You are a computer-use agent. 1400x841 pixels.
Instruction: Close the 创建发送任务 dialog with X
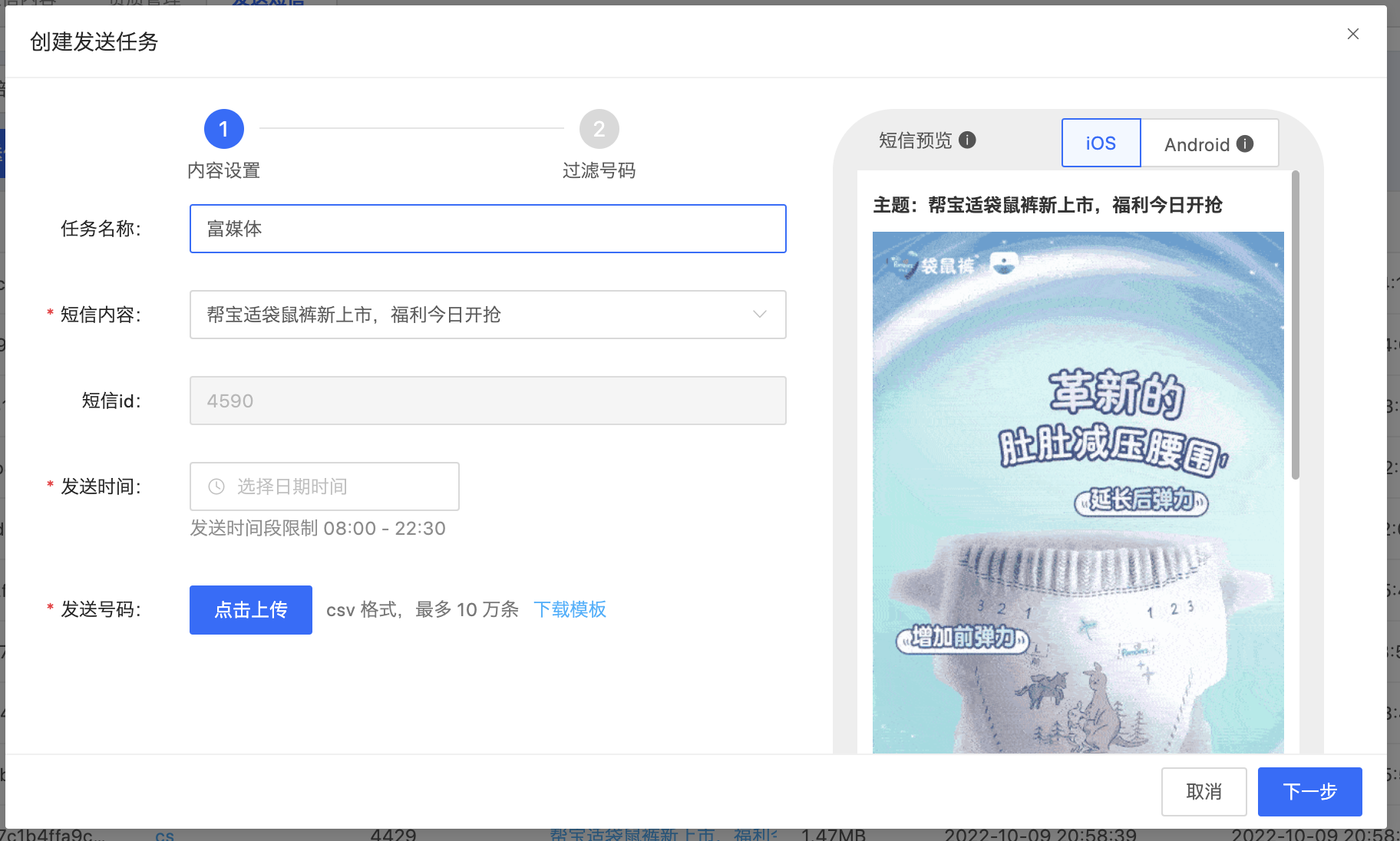[1352, 34]
